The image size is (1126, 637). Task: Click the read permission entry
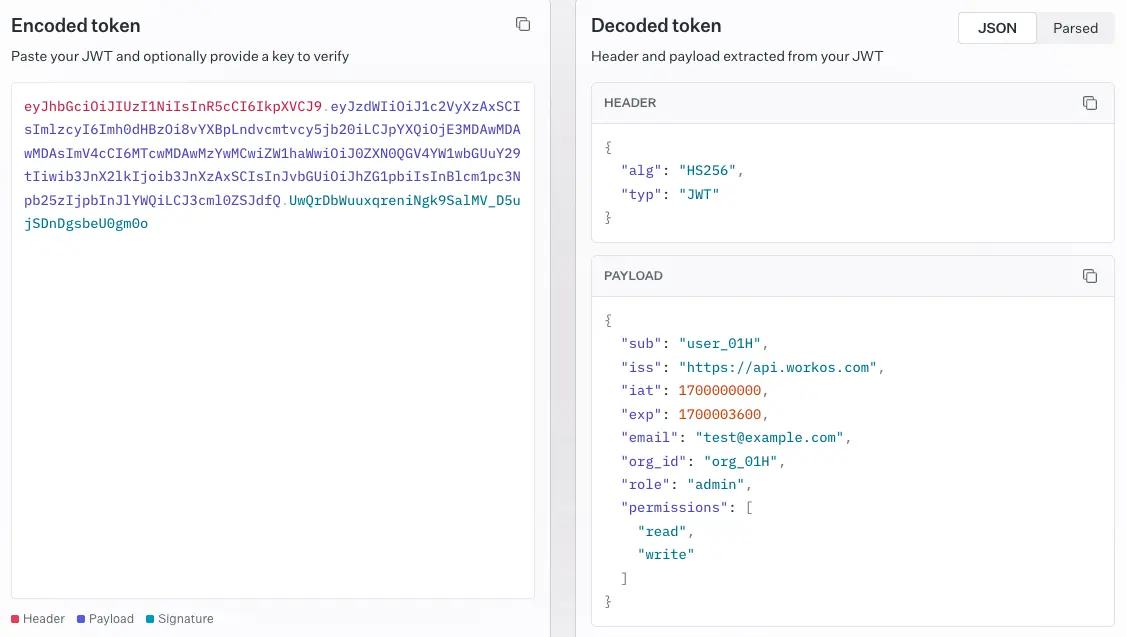(661, 531)
